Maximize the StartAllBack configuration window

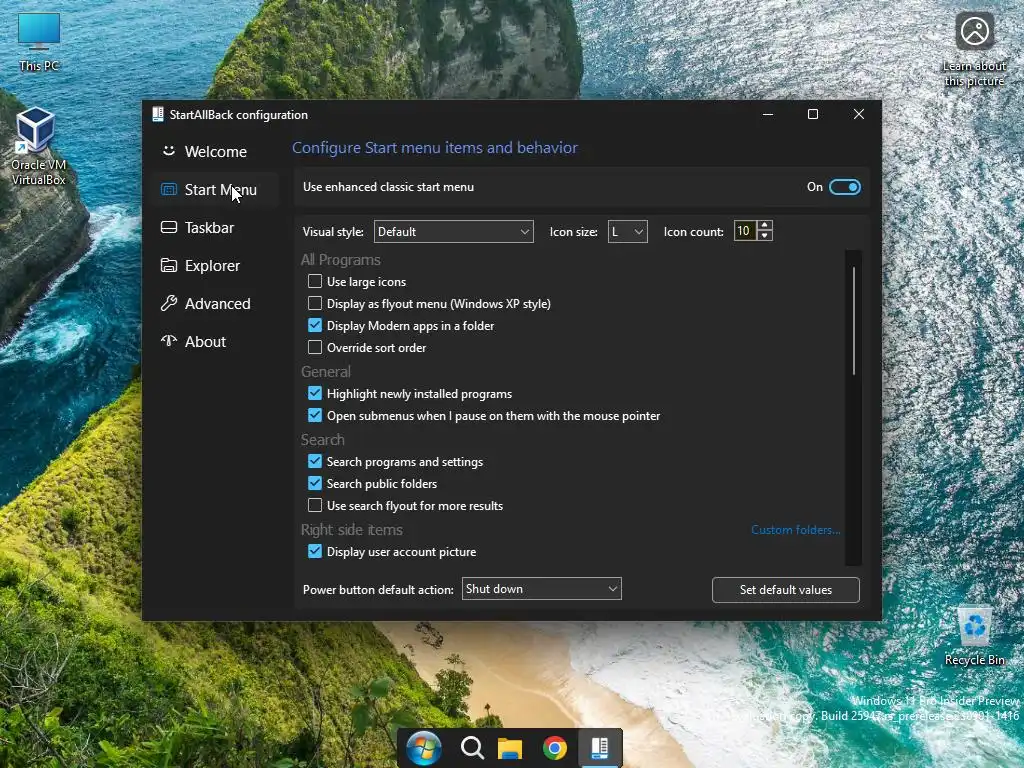click(813, 114)
